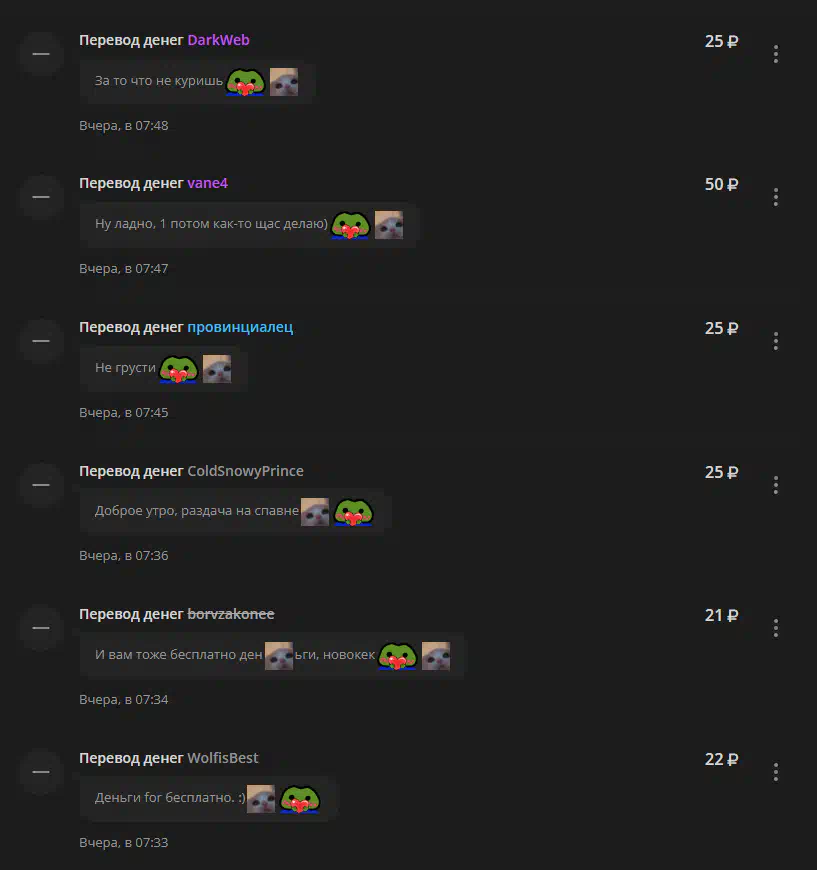
Task: Open the WolfisBest profile link
Action: point(223,758)
